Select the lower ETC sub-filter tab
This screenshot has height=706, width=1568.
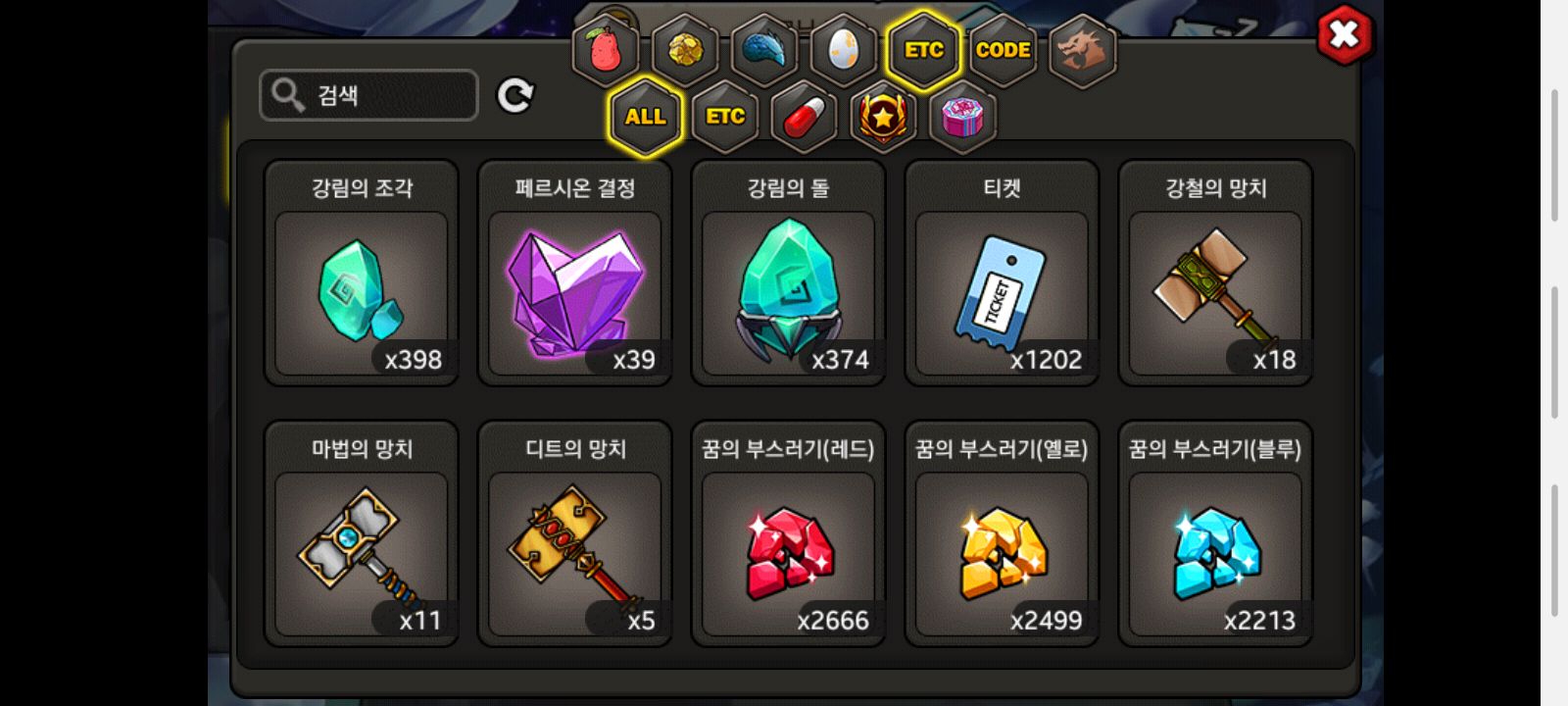(724, 117)
